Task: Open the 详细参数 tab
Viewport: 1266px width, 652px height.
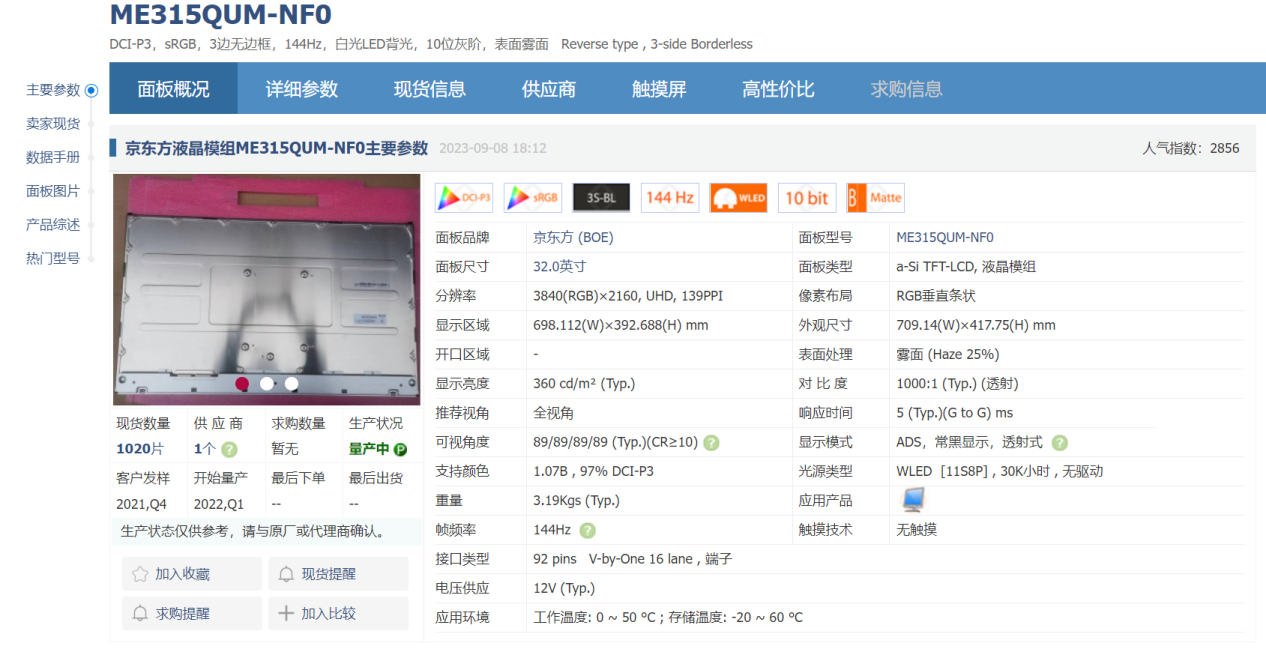Action: click(x=302, y=89)
